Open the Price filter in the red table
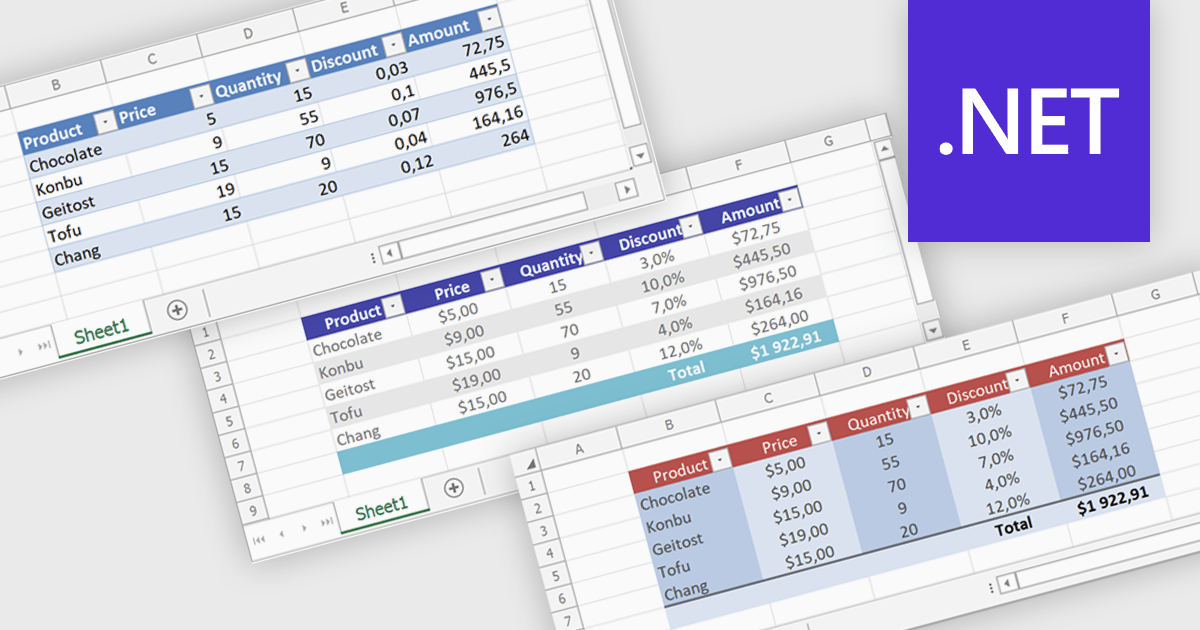 tap(820, 433)
